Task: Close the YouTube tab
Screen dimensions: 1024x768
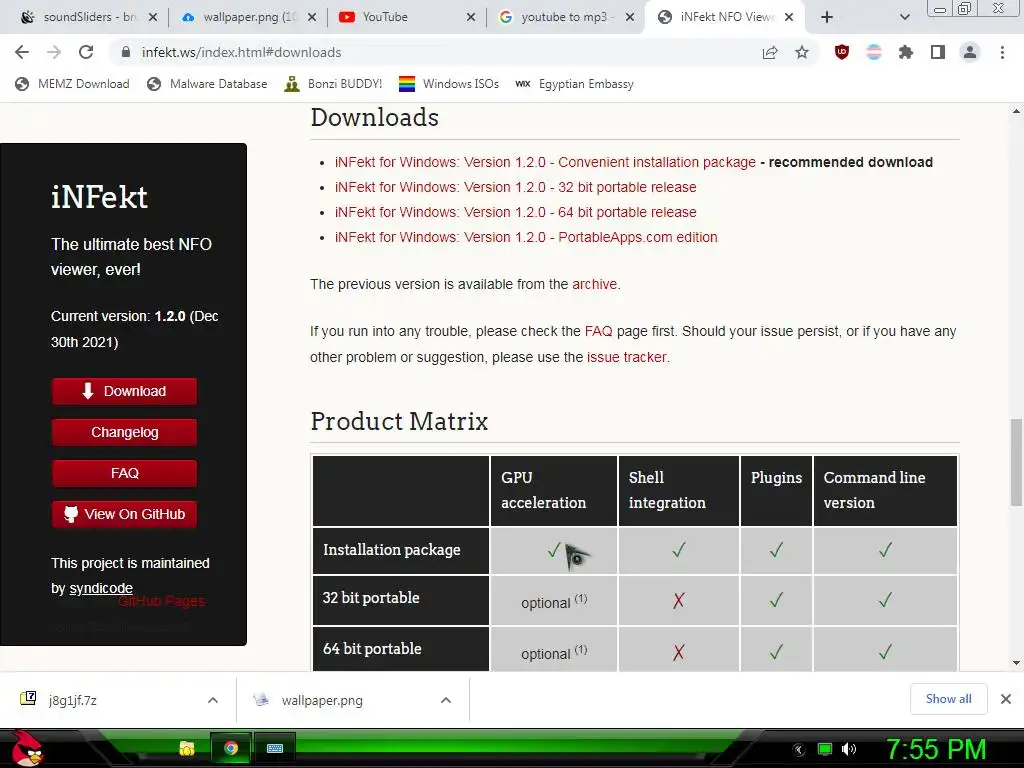Action: click(471, 18)
